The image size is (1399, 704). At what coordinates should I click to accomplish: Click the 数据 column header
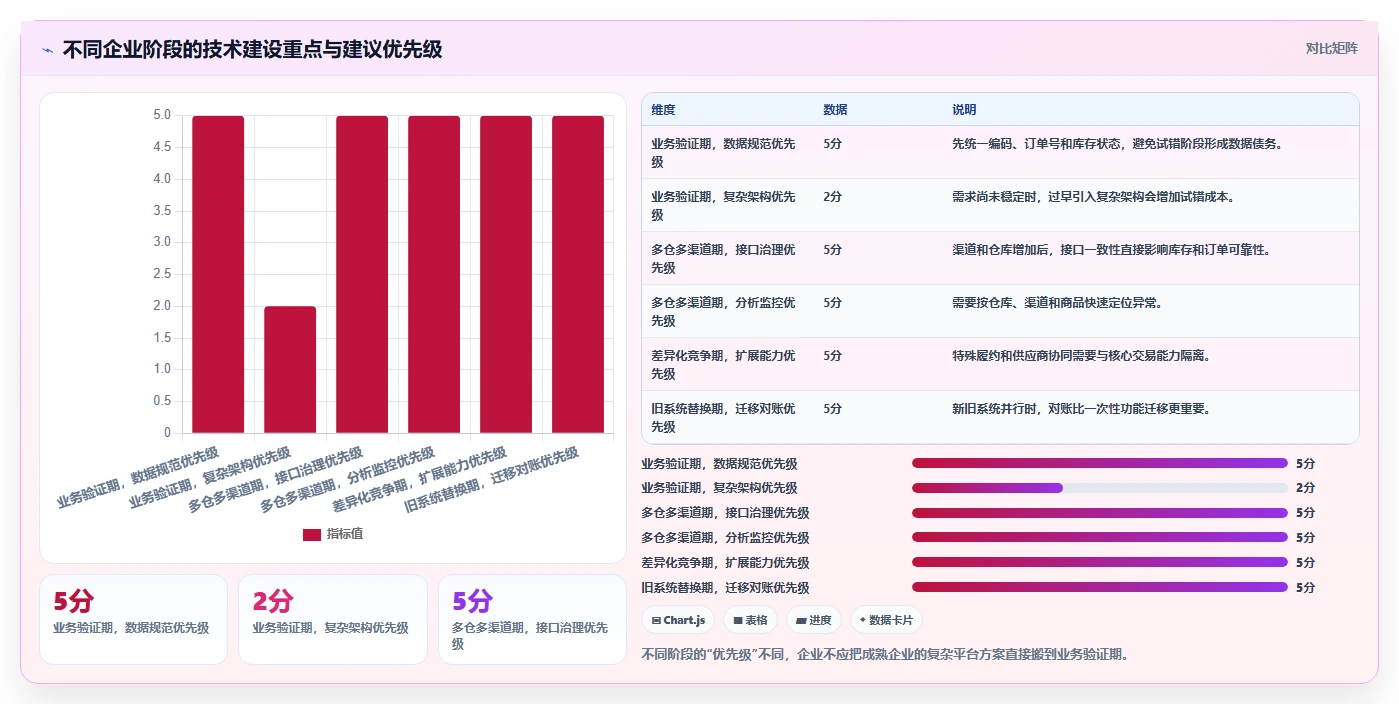pos(835,110)
